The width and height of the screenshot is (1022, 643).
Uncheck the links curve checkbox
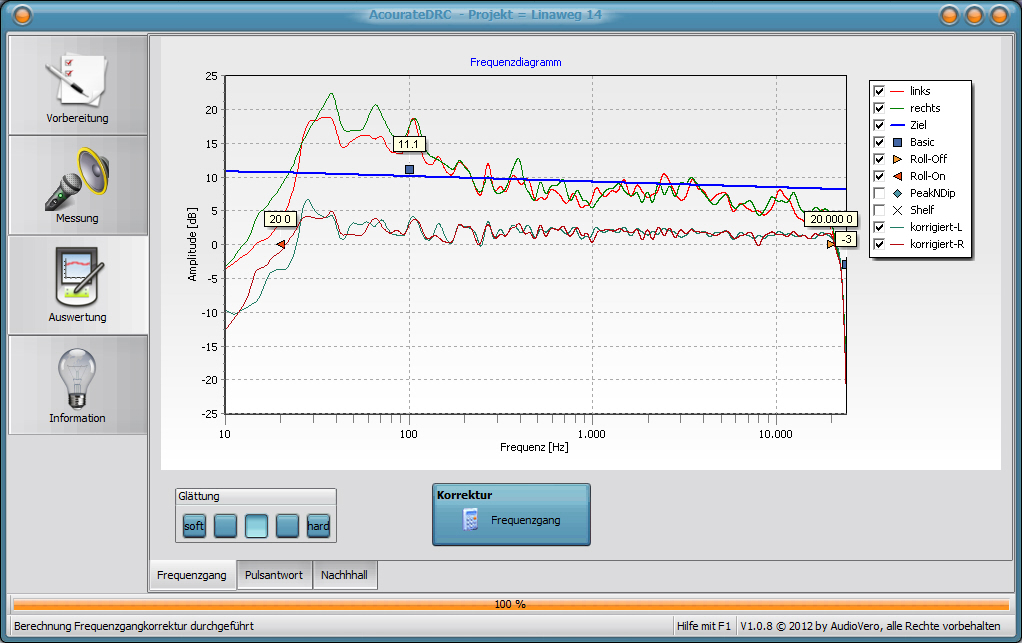coord(879,91)
